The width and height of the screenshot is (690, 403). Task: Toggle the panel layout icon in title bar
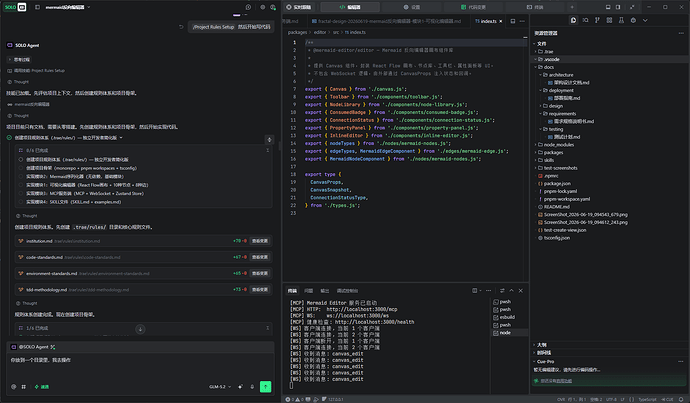tap(608, 7)
